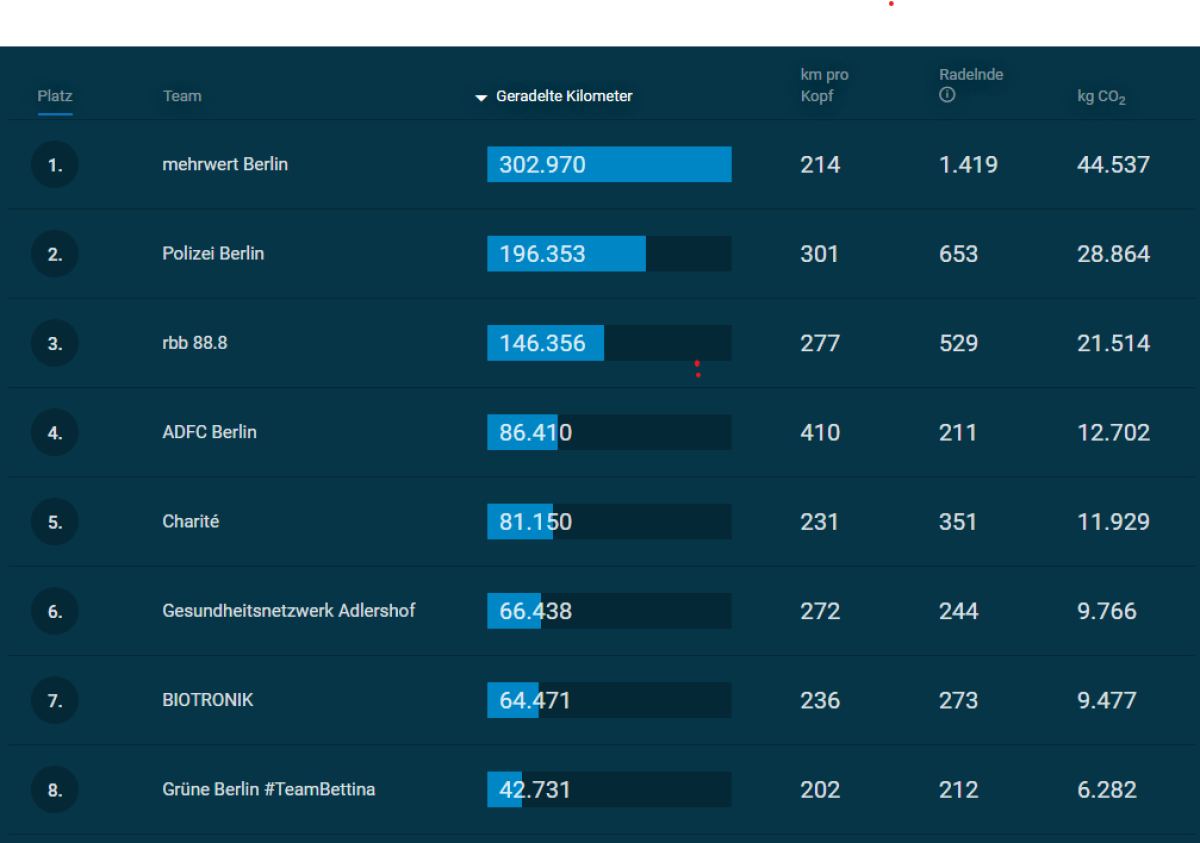Click km pro Kopf value 272 in Gesundheitsnetzwerk row
The height and width of the screenshot is (843, 1200).
coord(820,611)
